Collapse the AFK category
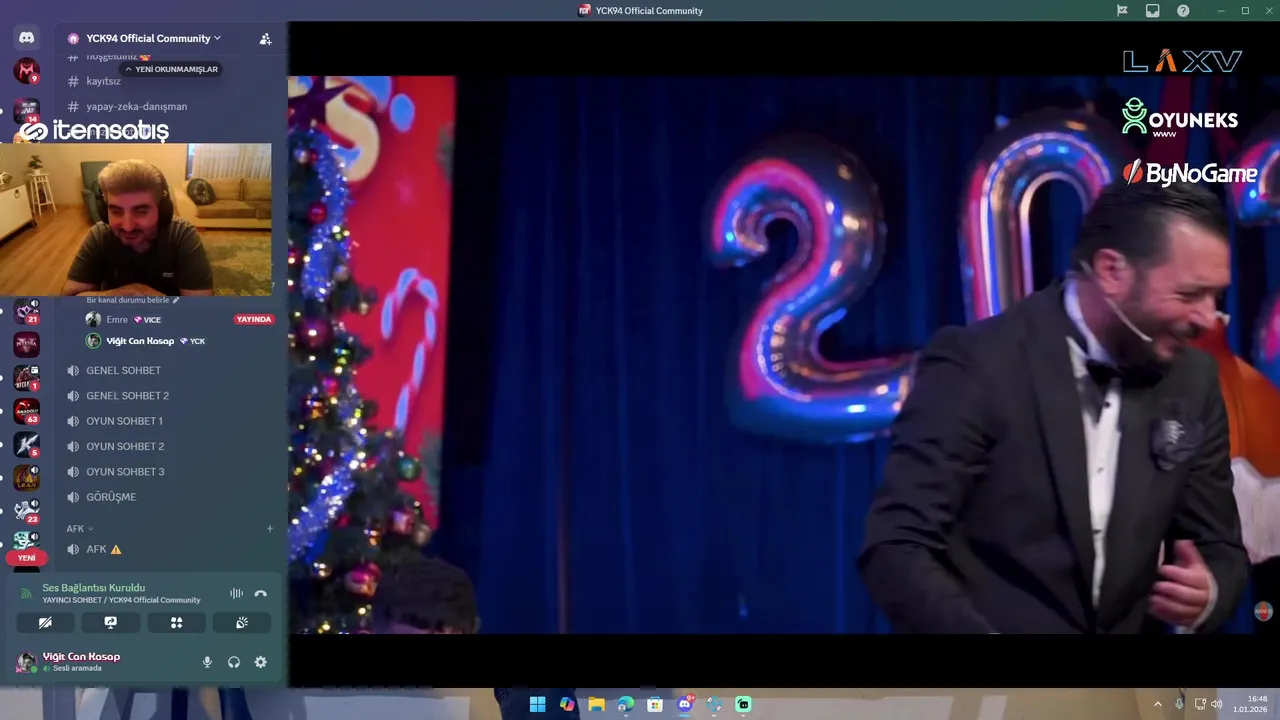The height and width of the screenshot is (720, 1280). click(x=79, y=528)
